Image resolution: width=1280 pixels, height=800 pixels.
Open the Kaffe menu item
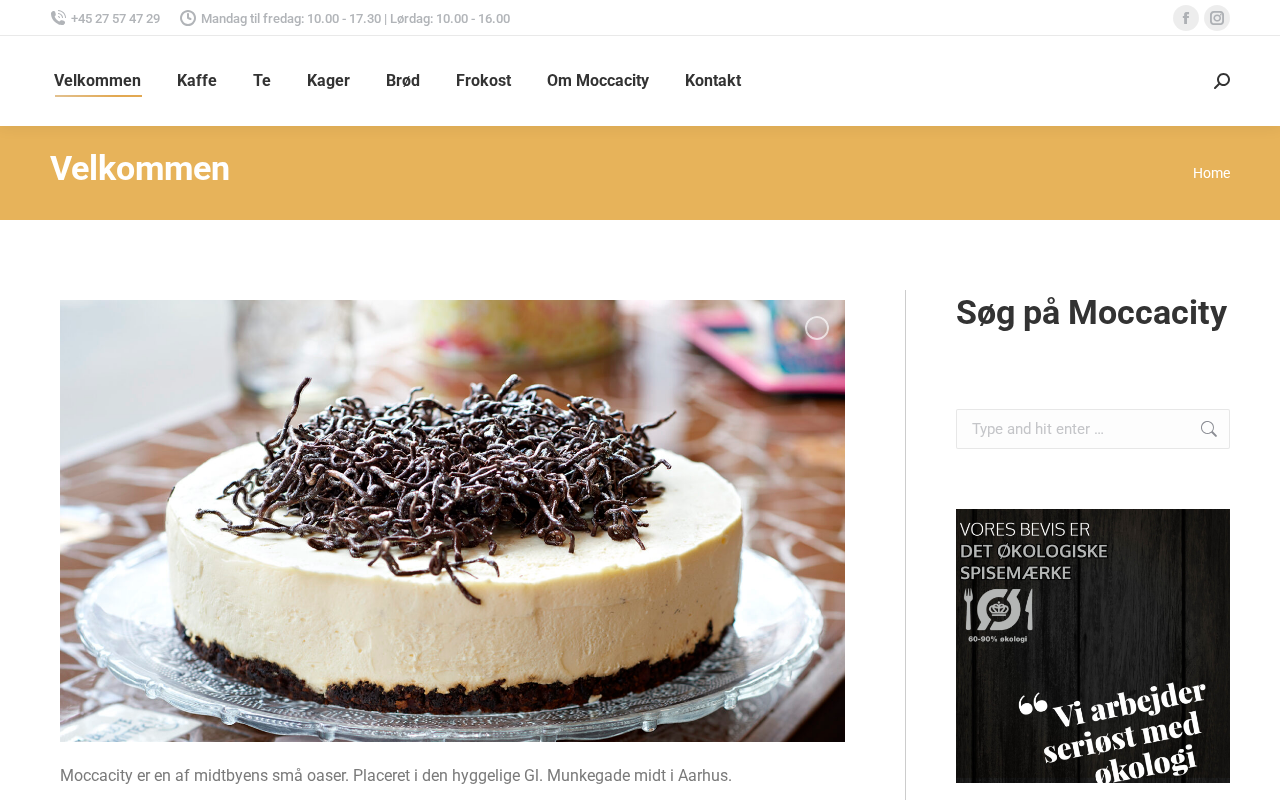pos(197,81)
